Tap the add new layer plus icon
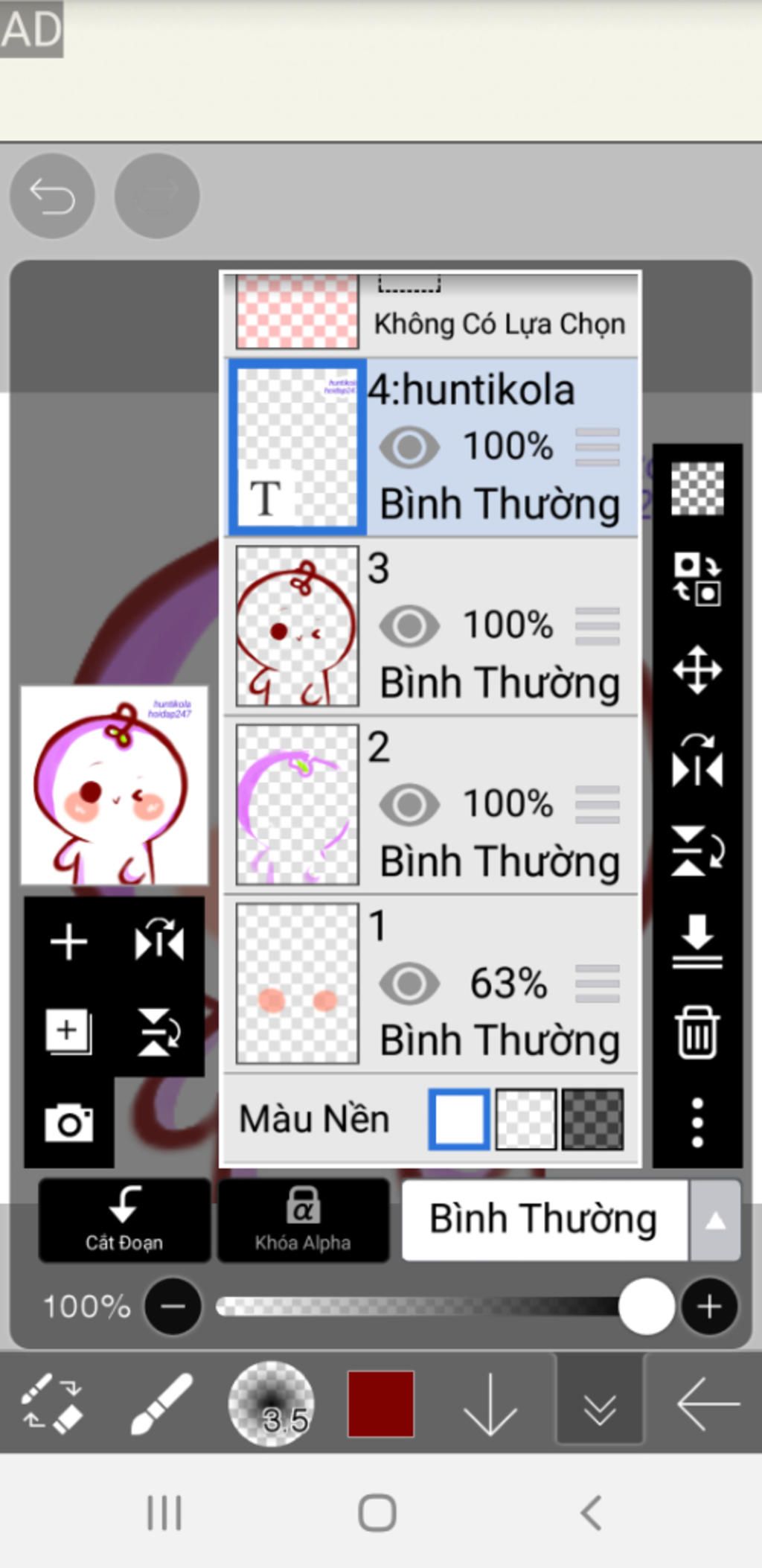 click(x=68, y=942)
